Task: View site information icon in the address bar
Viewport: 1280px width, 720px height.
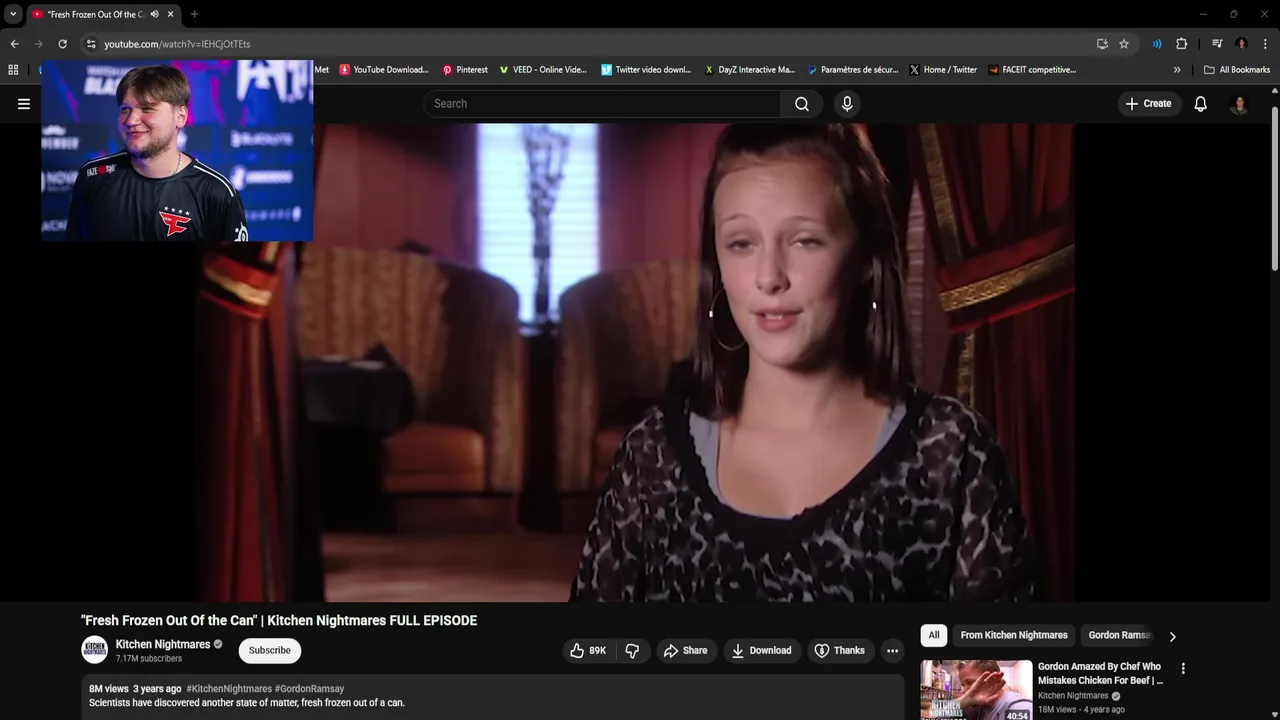Action: tap(90, 44)
